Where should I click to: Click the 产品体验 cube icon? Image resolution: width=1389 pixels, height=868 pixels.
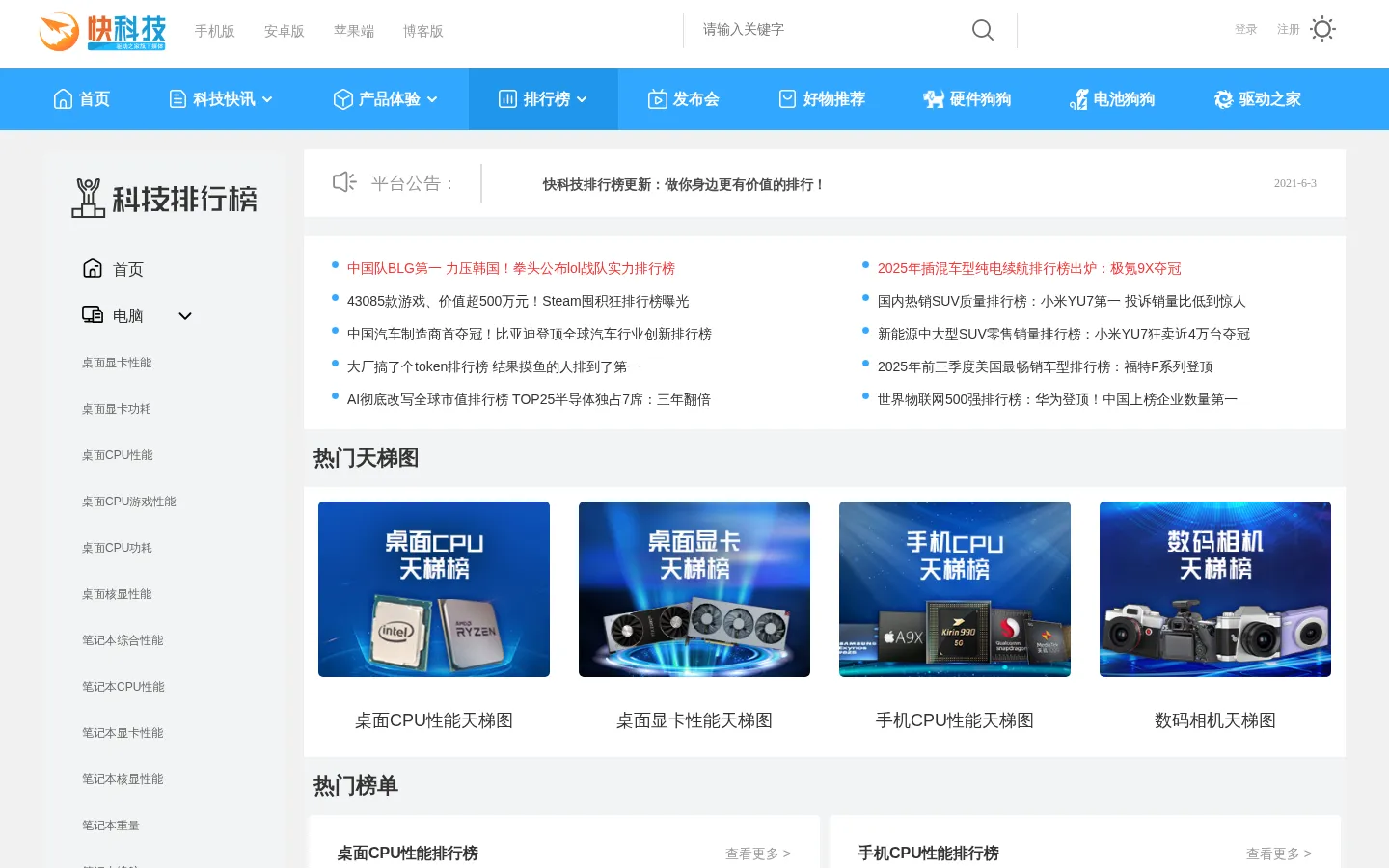click(342, 98)
